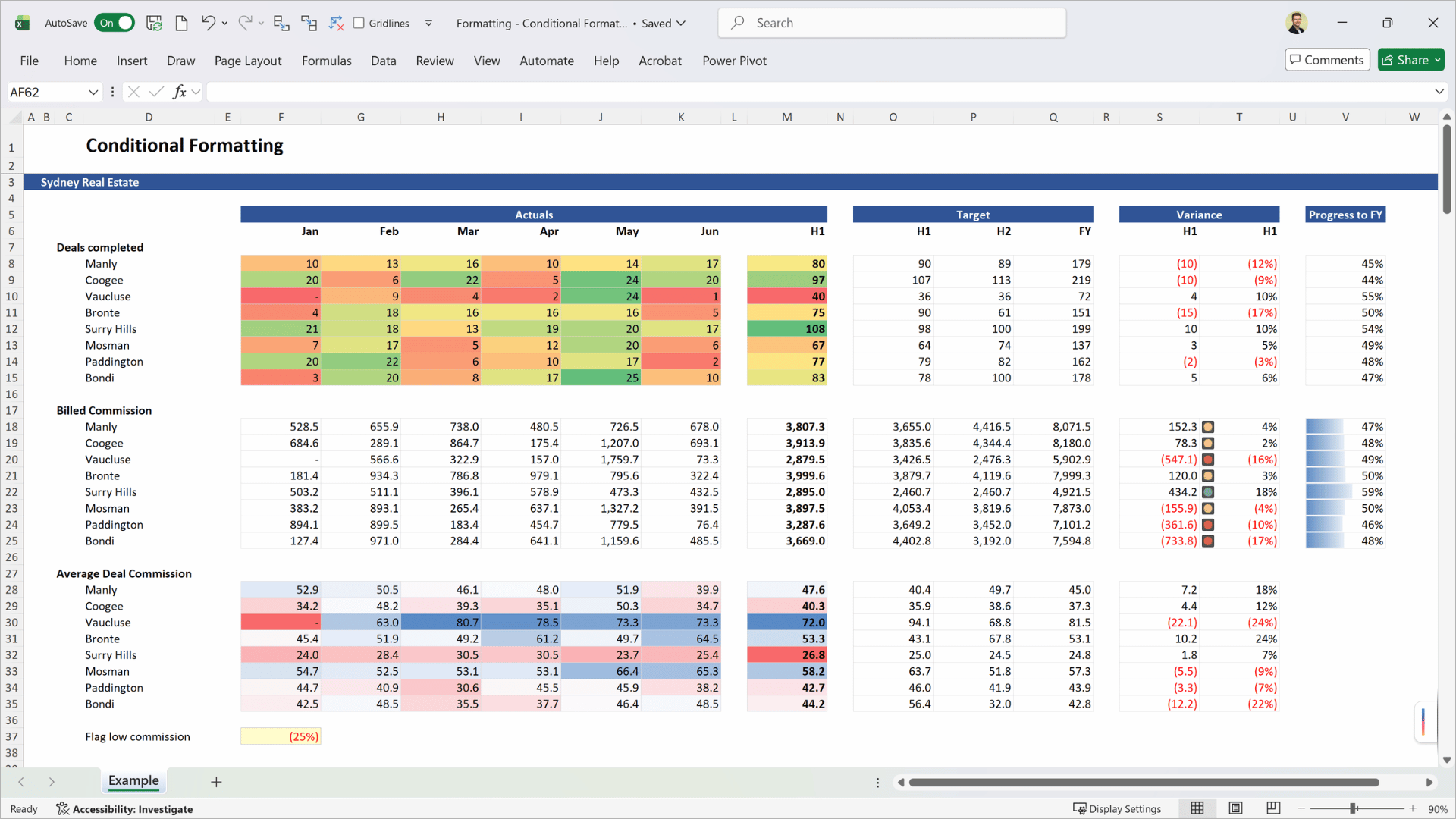
Task: Open the Power Pivot tab
Action: (734, 61)
